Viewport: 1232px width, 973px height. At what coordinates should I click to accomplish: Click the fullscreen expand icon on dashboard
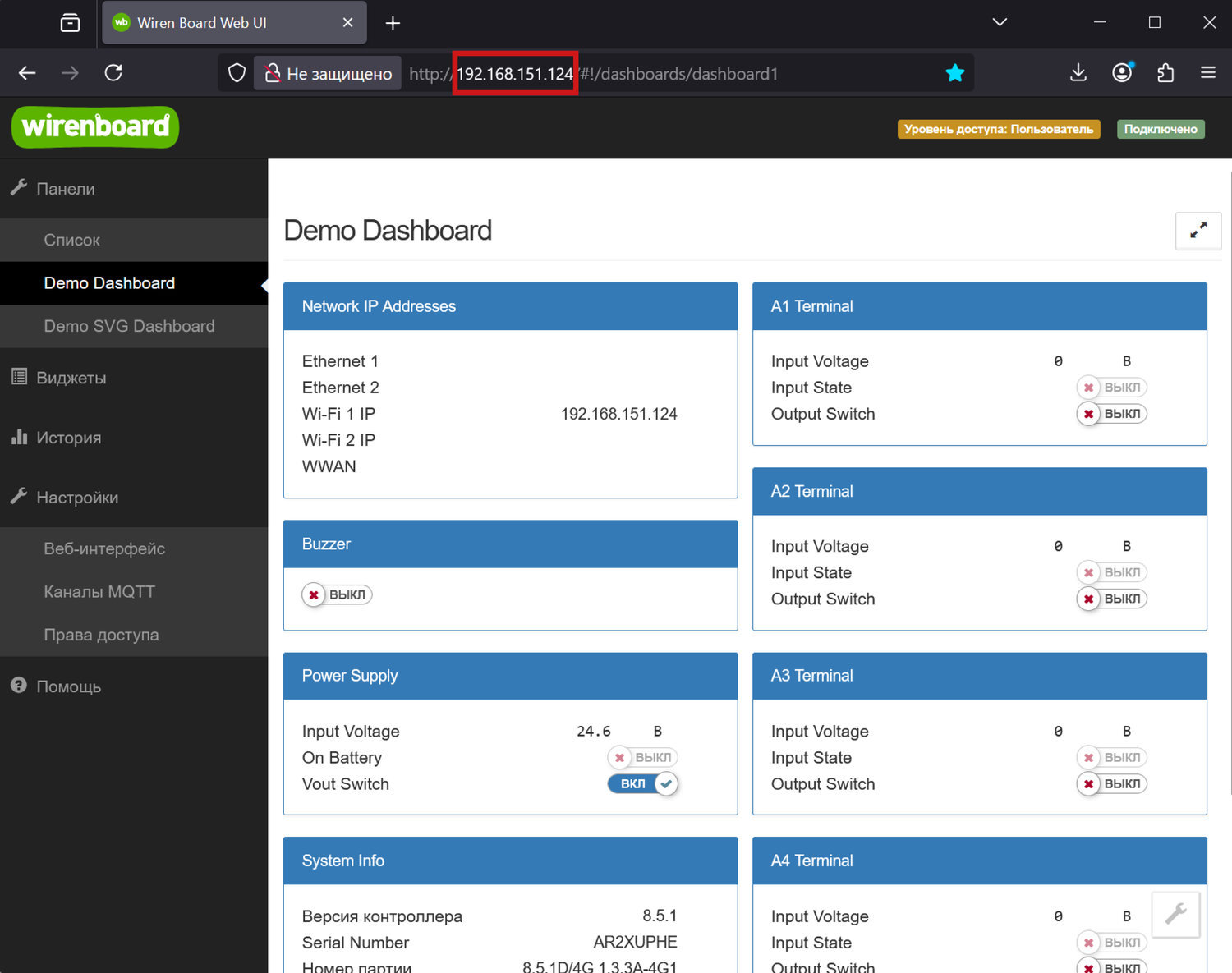click(x=1198, y=231)
